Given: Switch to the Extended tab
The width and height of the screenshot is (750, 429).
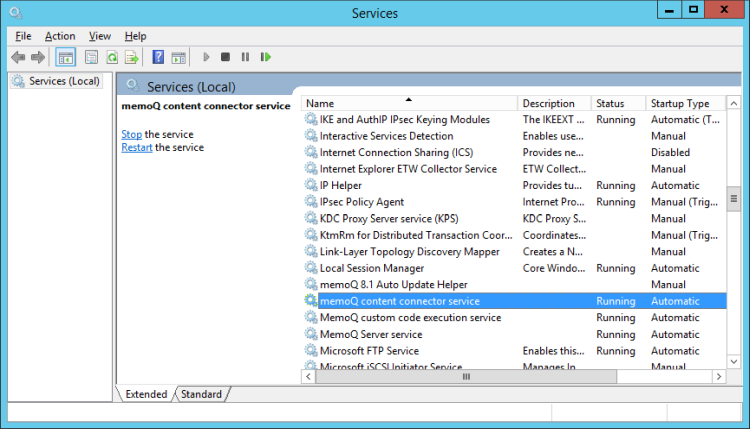Looking at the screenshot, I should [x=146, y=394].
